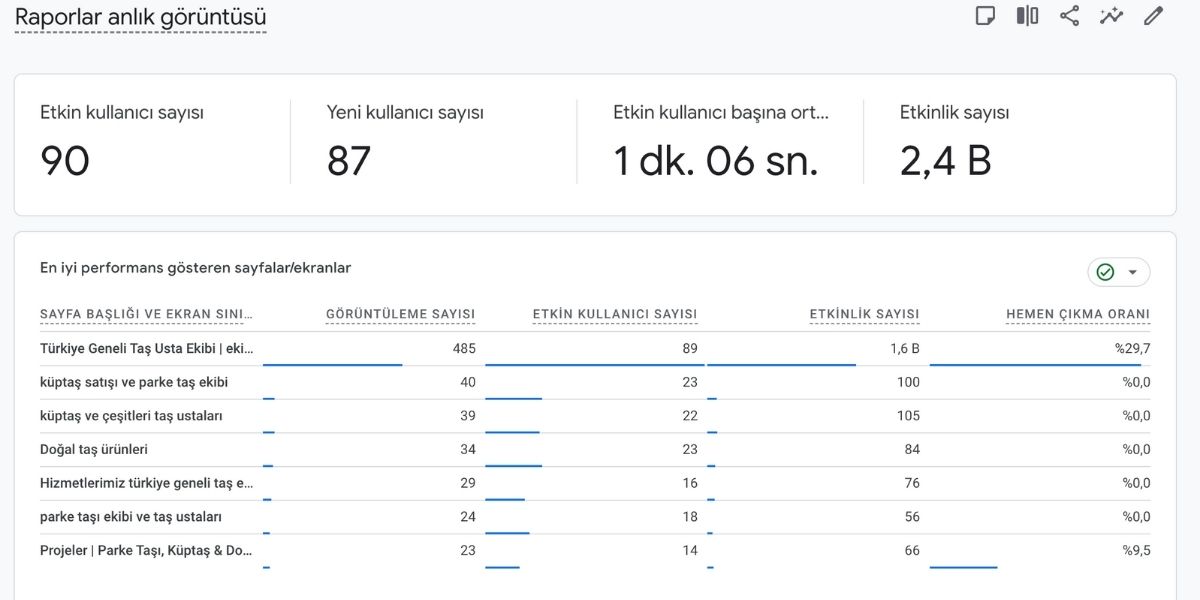Click the 'HEMEN ÇIKMA ORANI' column header

pos(1077,314)
